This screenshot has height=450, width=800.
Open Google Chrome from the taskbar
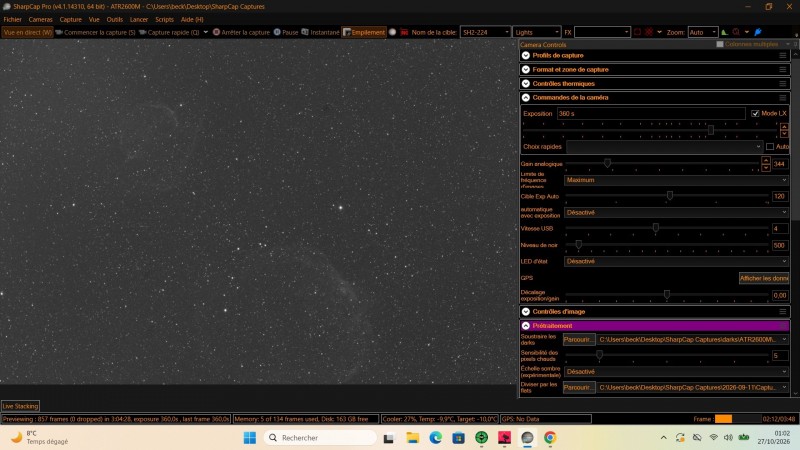(549, 438)
